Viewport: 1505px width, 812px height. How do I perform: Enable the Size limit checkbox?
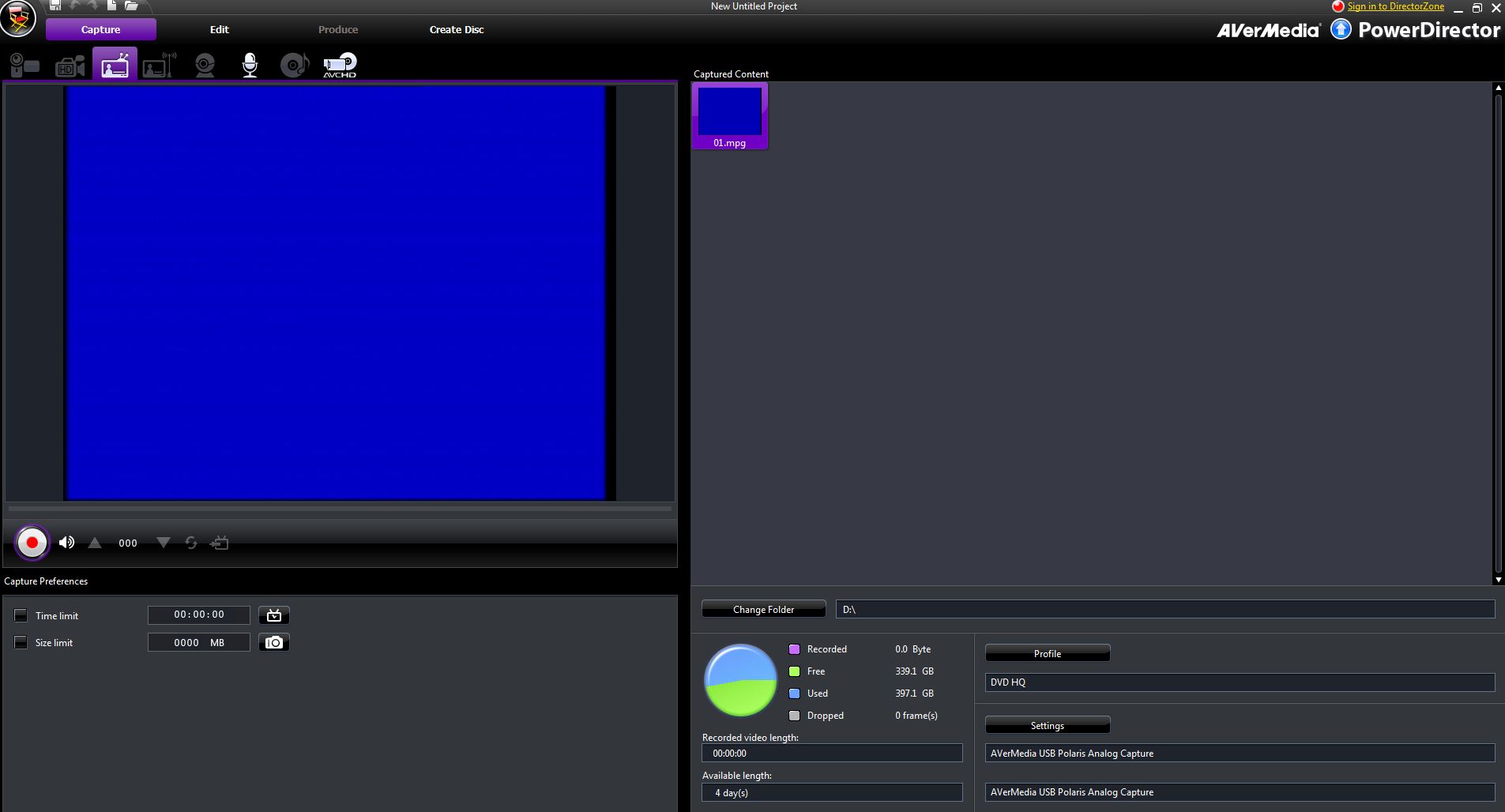21,642
